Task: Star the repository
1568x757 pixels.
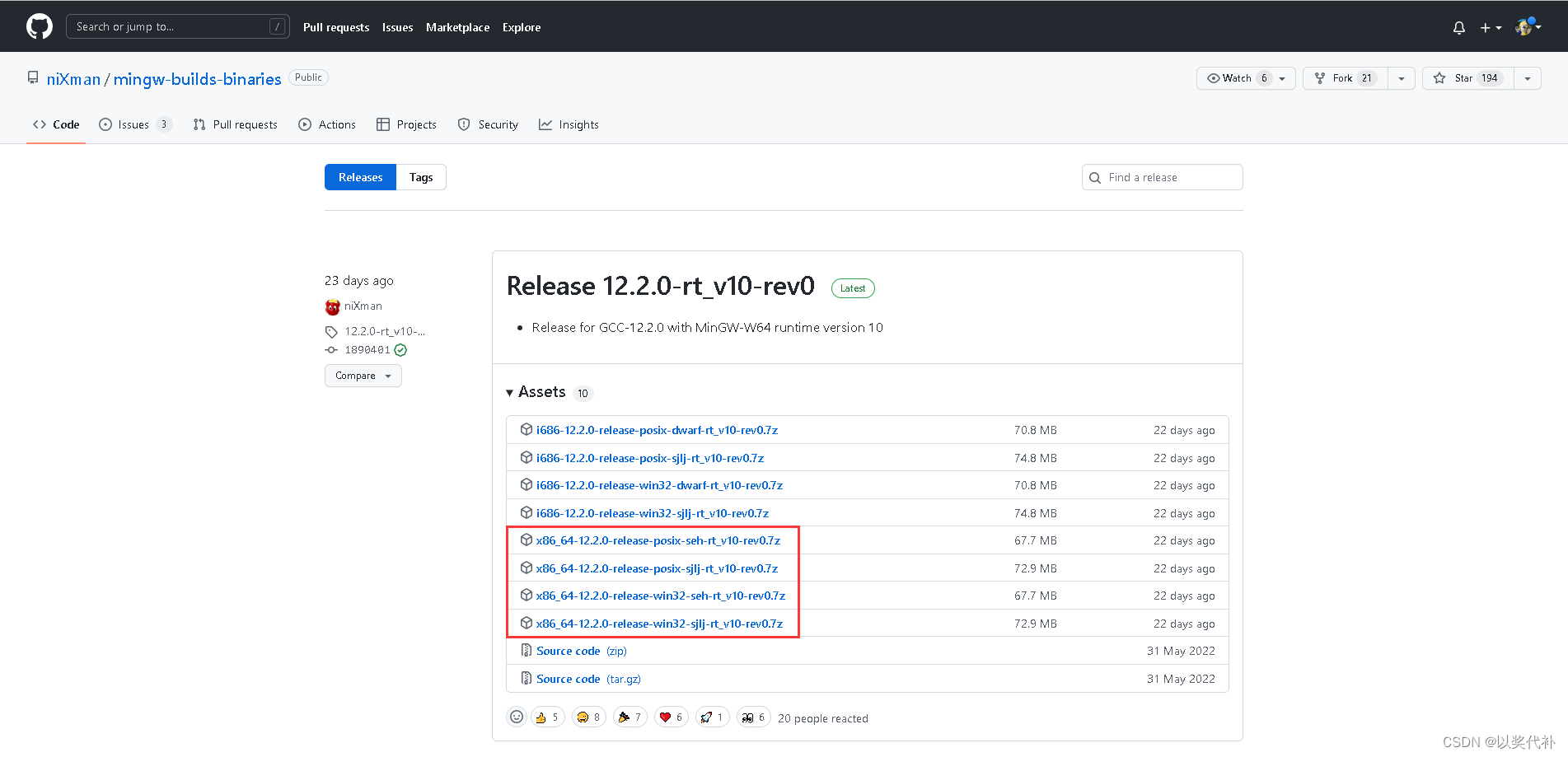Action: click(x=1468, y=78)
